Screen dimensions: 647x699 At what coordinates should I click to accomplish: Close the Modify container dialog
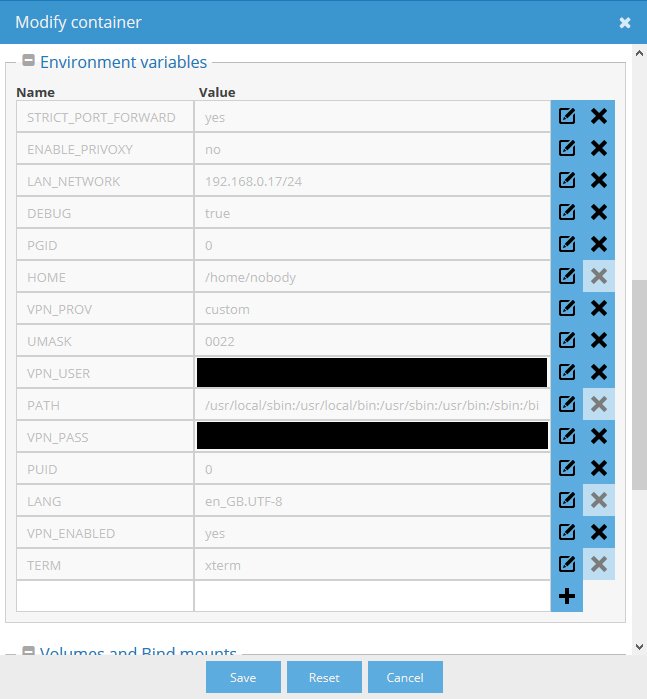coord(625,23)
